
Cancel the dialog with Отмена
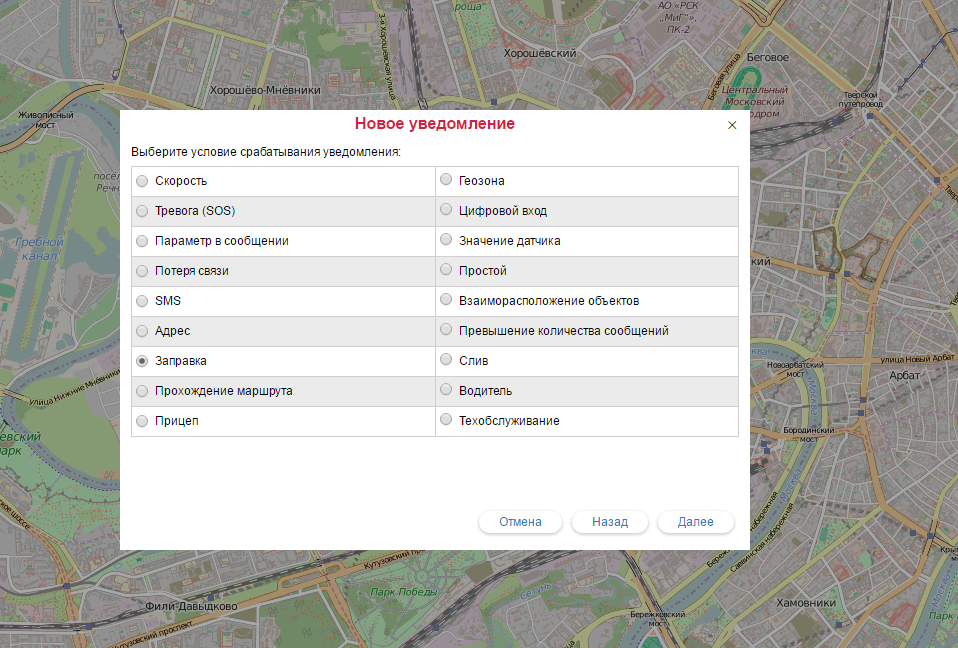(x=520, y=521)
